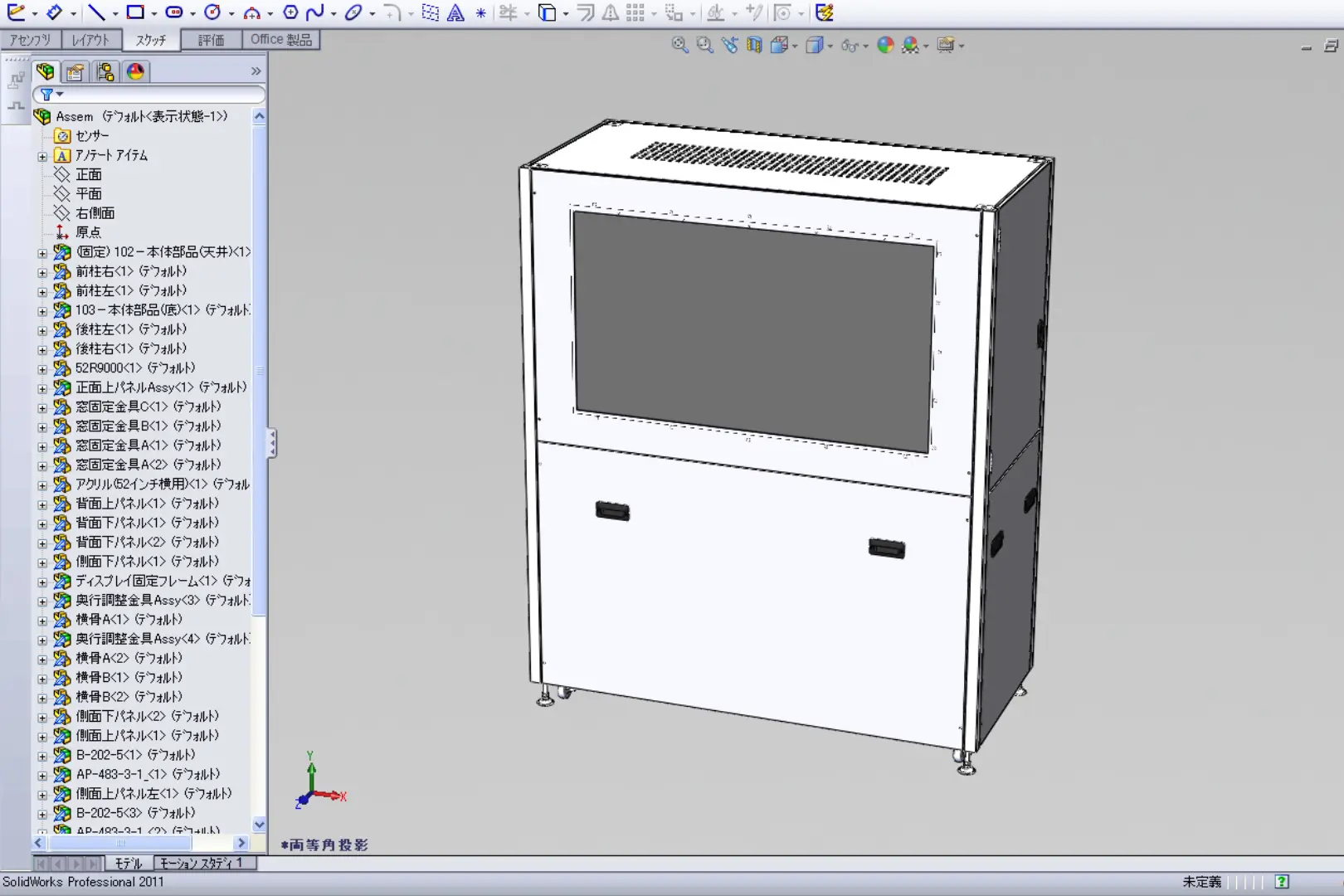This screenshot has width=1344, height=896.
Task: Open the ConfigurationManager panel tab
Action: (105, 72)
